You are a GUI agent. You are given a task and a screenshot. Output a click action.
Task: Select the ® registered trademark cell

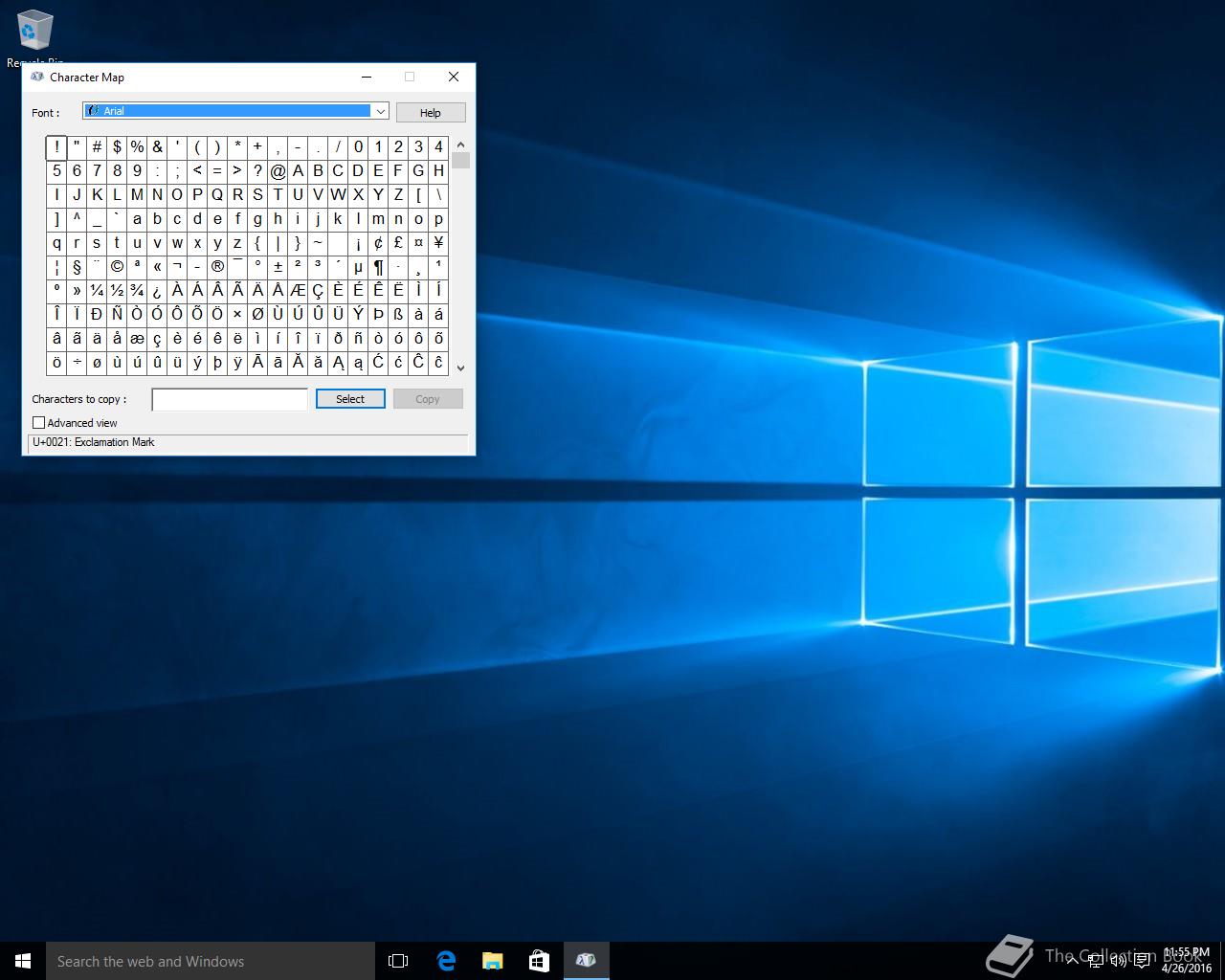(217, 266)
